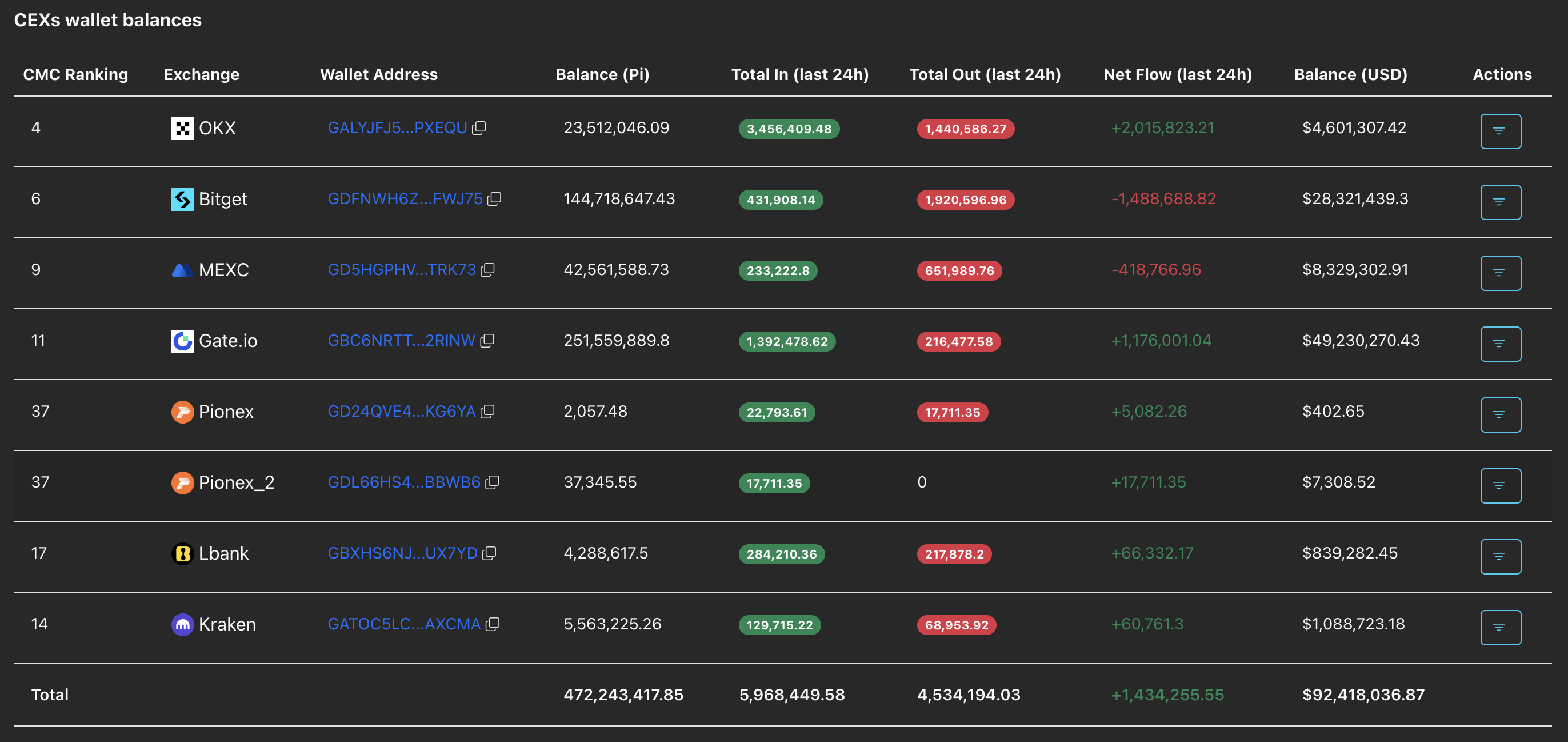Copy the MEXC wallet address icon
Viewport: 1568px width, 742px height.
pos(487,270)
